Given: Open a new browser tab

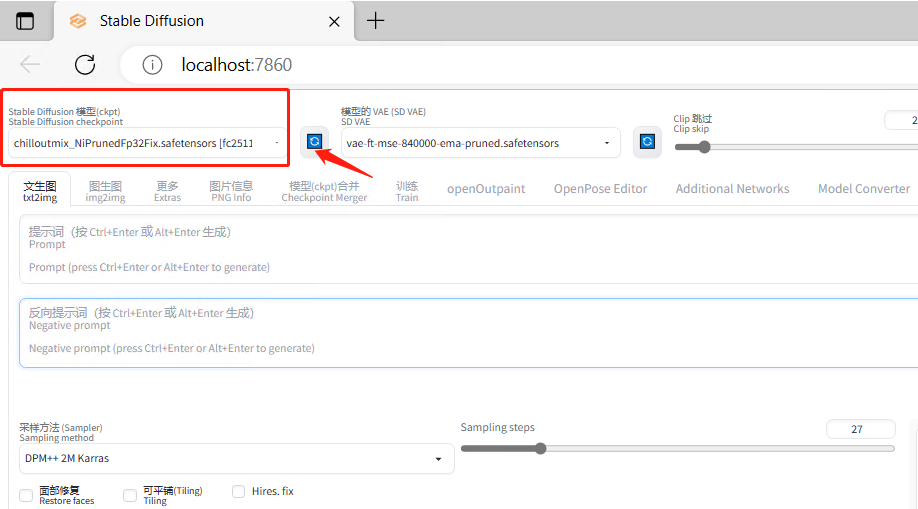Looking at the screenshot, I should 375,21.
